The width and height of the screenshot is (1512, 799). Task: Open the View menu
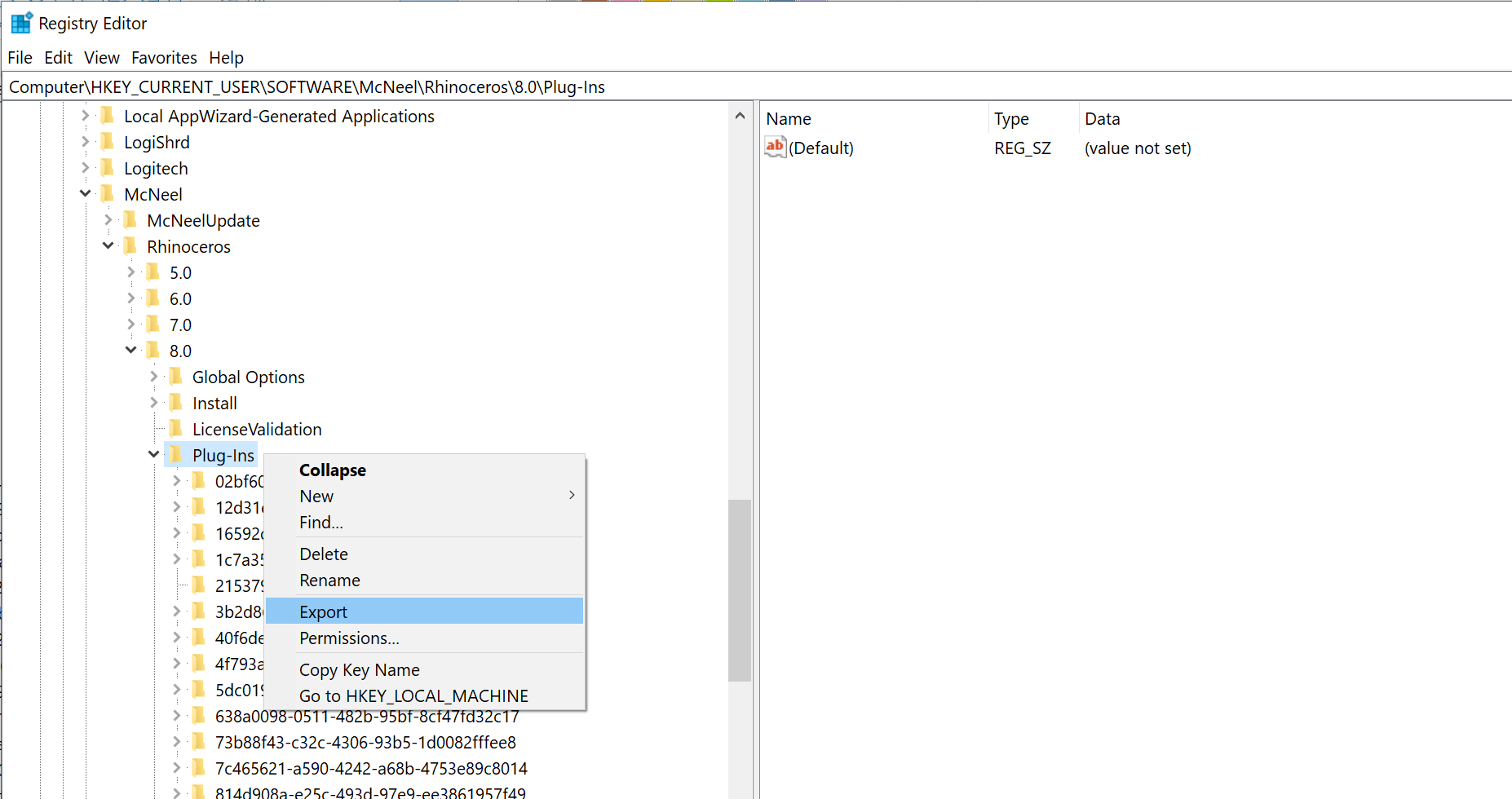click(x=102, y=58)
